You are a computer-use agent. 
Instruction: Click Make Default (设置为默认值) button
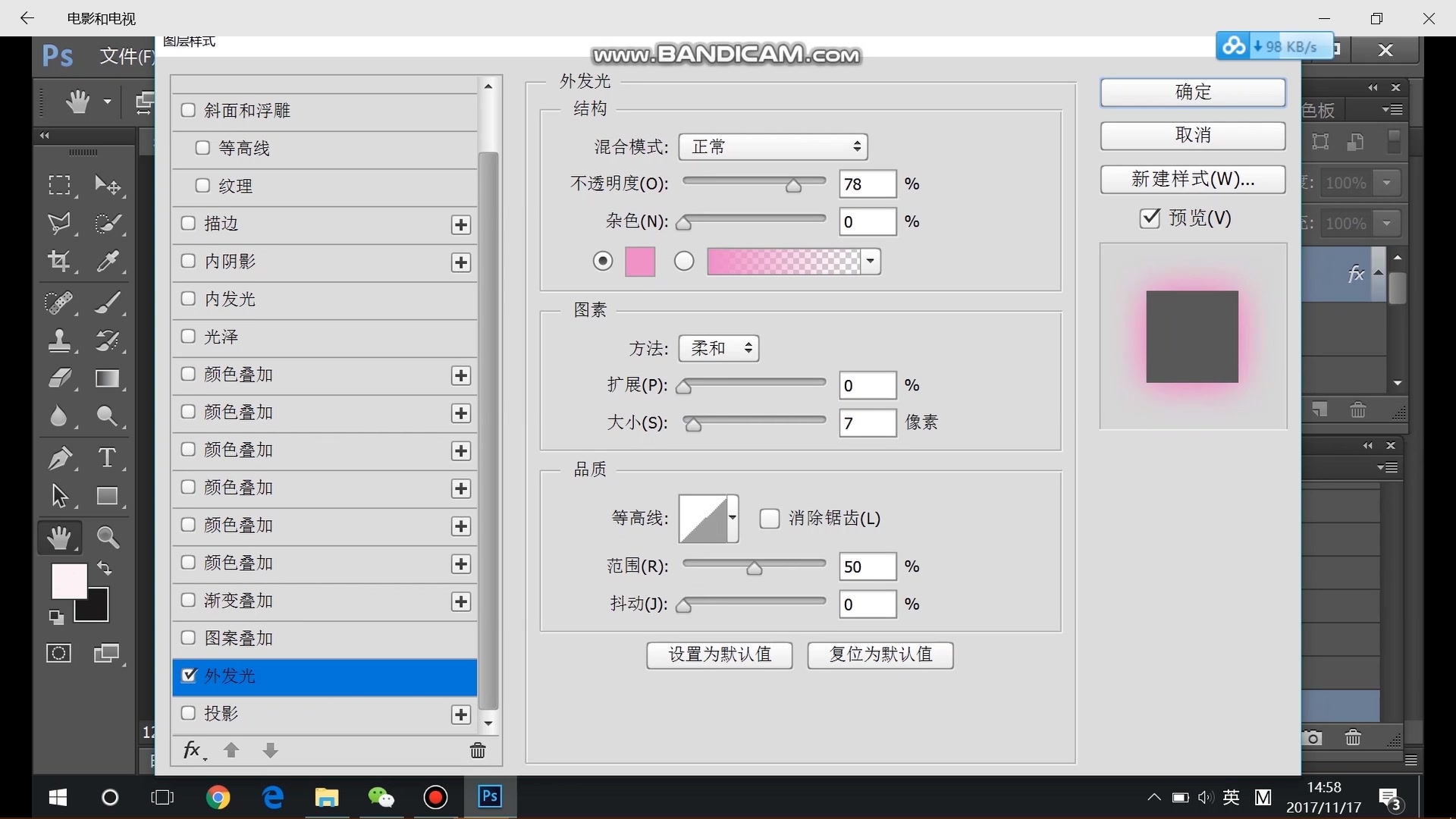point(720,654)
